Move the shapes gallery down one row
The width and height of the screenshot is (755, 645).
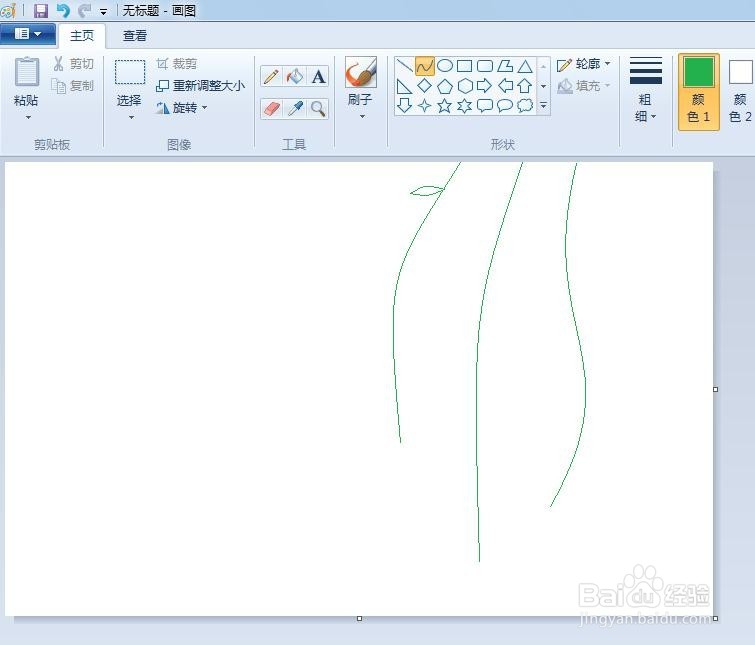tap(544, 86)
